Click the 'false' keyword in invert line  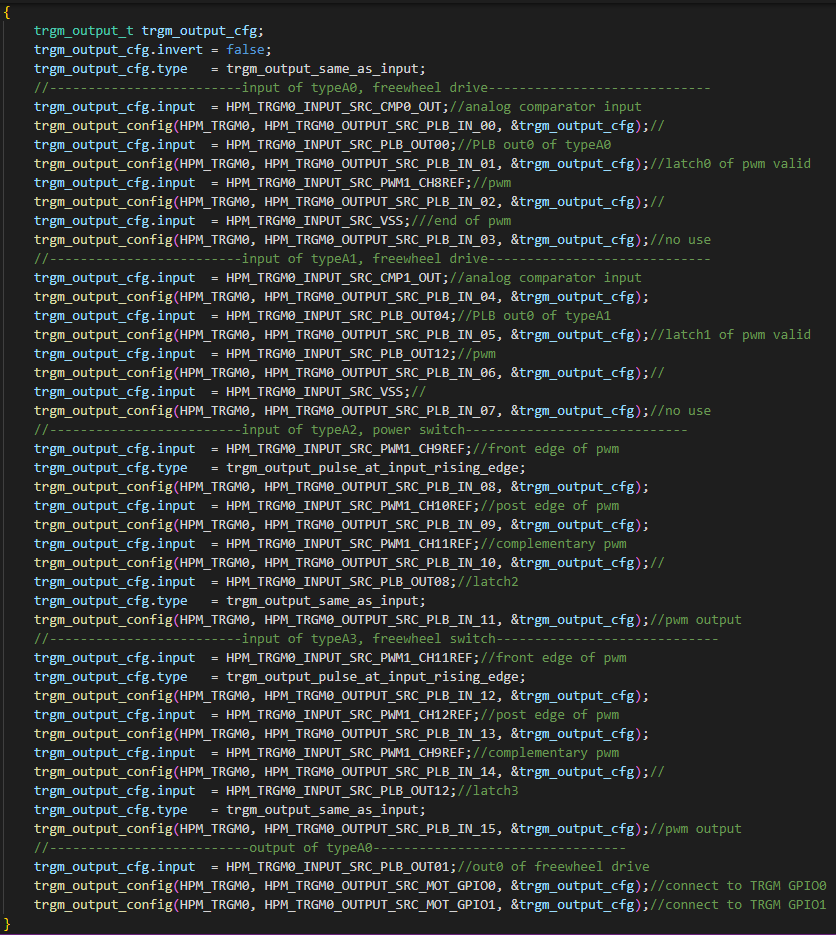(x=247, y=51)
